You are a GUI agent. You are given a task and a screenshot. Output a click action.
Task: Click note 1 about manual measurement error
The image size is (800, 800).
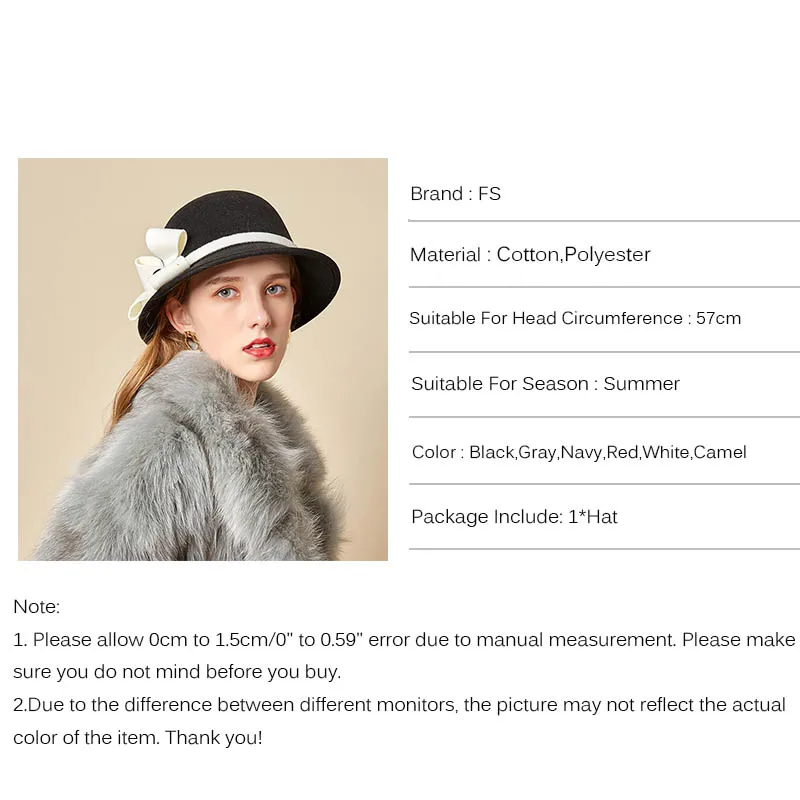tap(404, 640)
